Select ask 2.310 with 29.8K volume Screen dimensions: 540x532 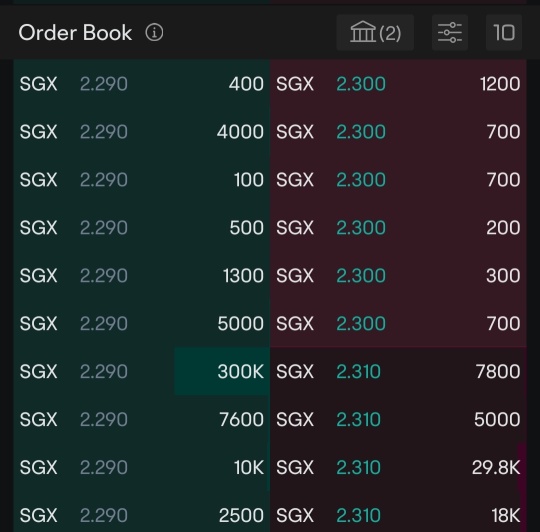(x=398, y=467)
